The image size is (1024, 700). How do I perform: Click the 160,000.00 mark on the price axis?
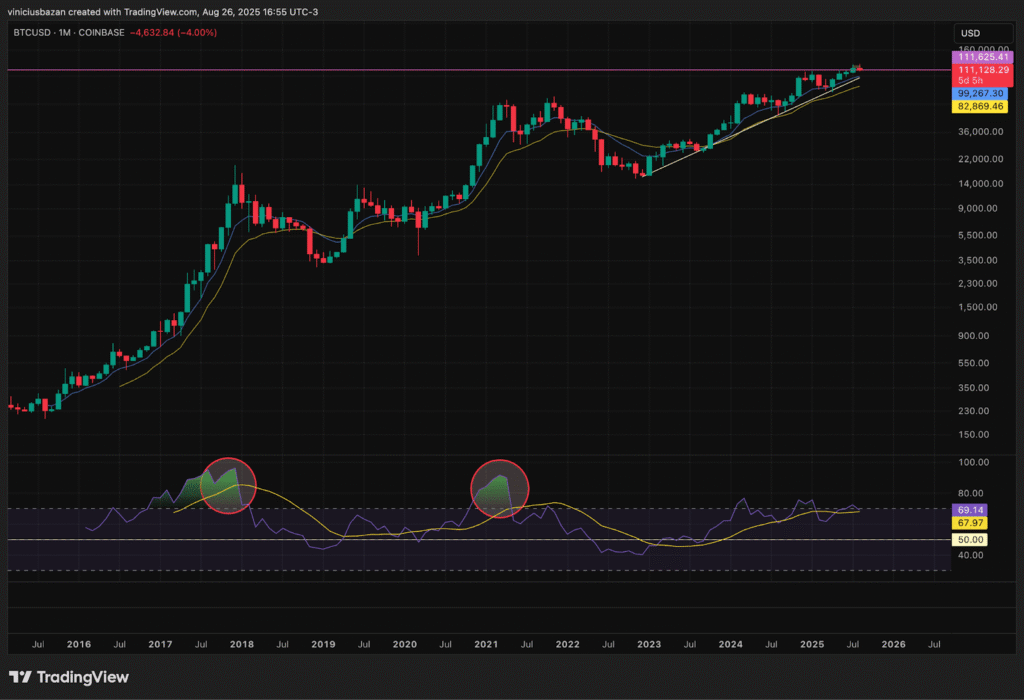pos(981,48)
